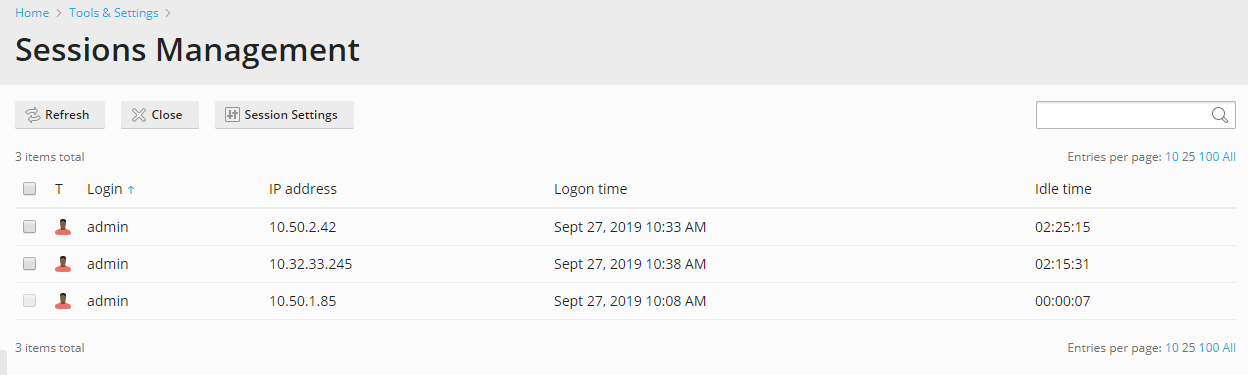Show 25 entries per page at top
1248x375 pixels.
tap(1188, 157)
